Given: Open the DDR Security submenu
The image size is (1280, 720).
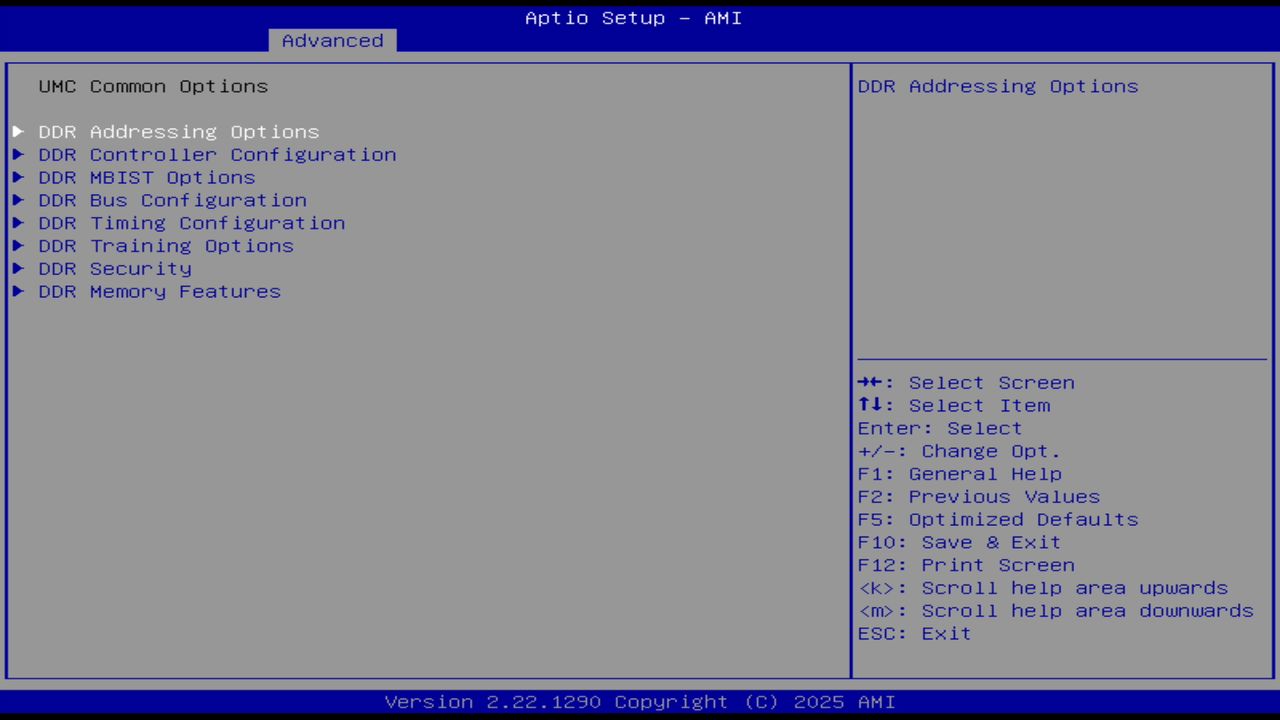Looking at the screenshot, I should click(115, 268).
